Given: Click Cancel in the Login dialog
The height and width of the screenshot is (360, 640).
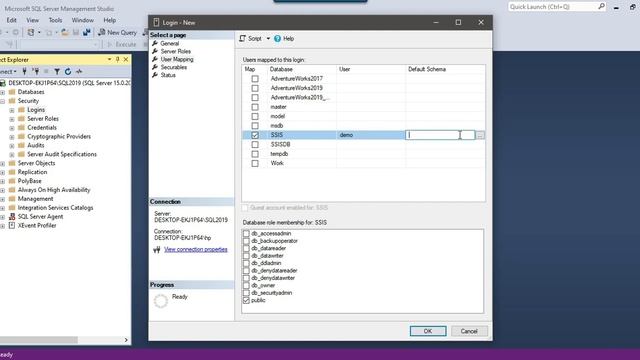Looking at the screenshot, I should (x=469, y=331).
